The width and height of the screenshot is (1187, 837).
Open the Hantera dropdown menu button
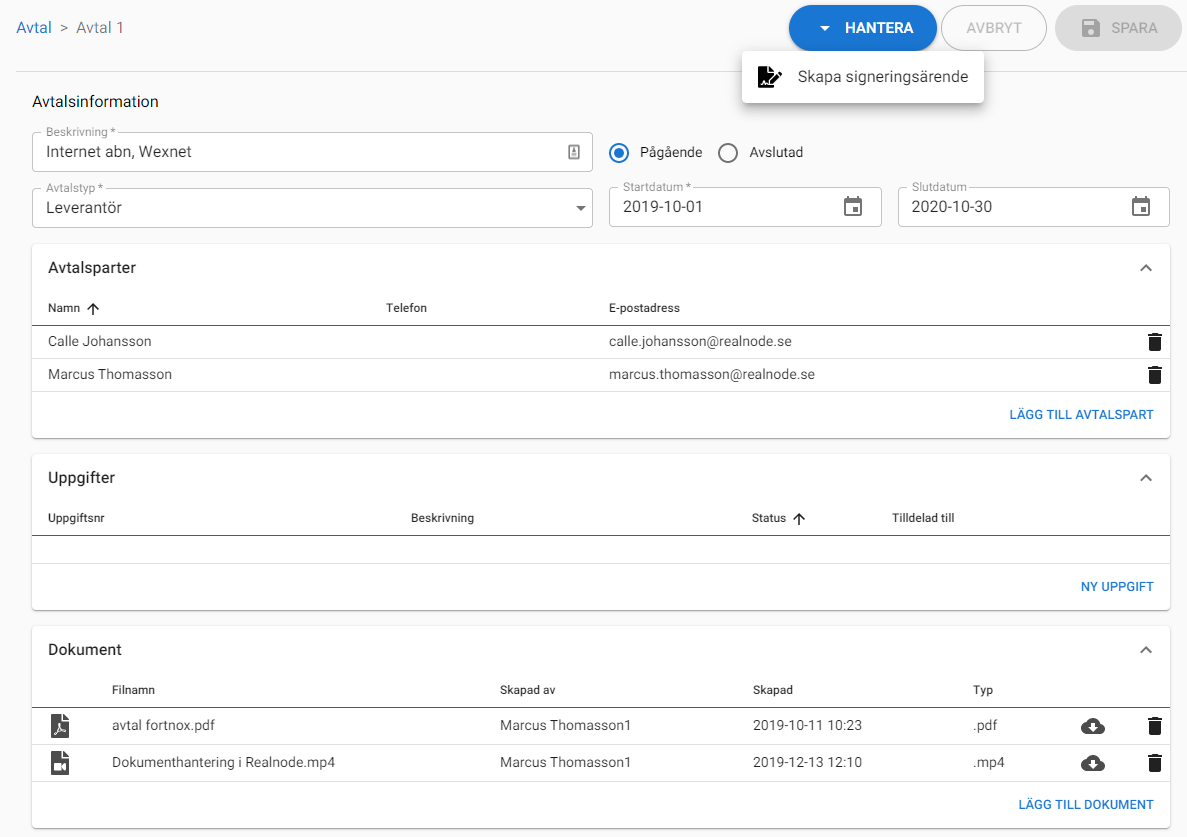click(862, 28)
